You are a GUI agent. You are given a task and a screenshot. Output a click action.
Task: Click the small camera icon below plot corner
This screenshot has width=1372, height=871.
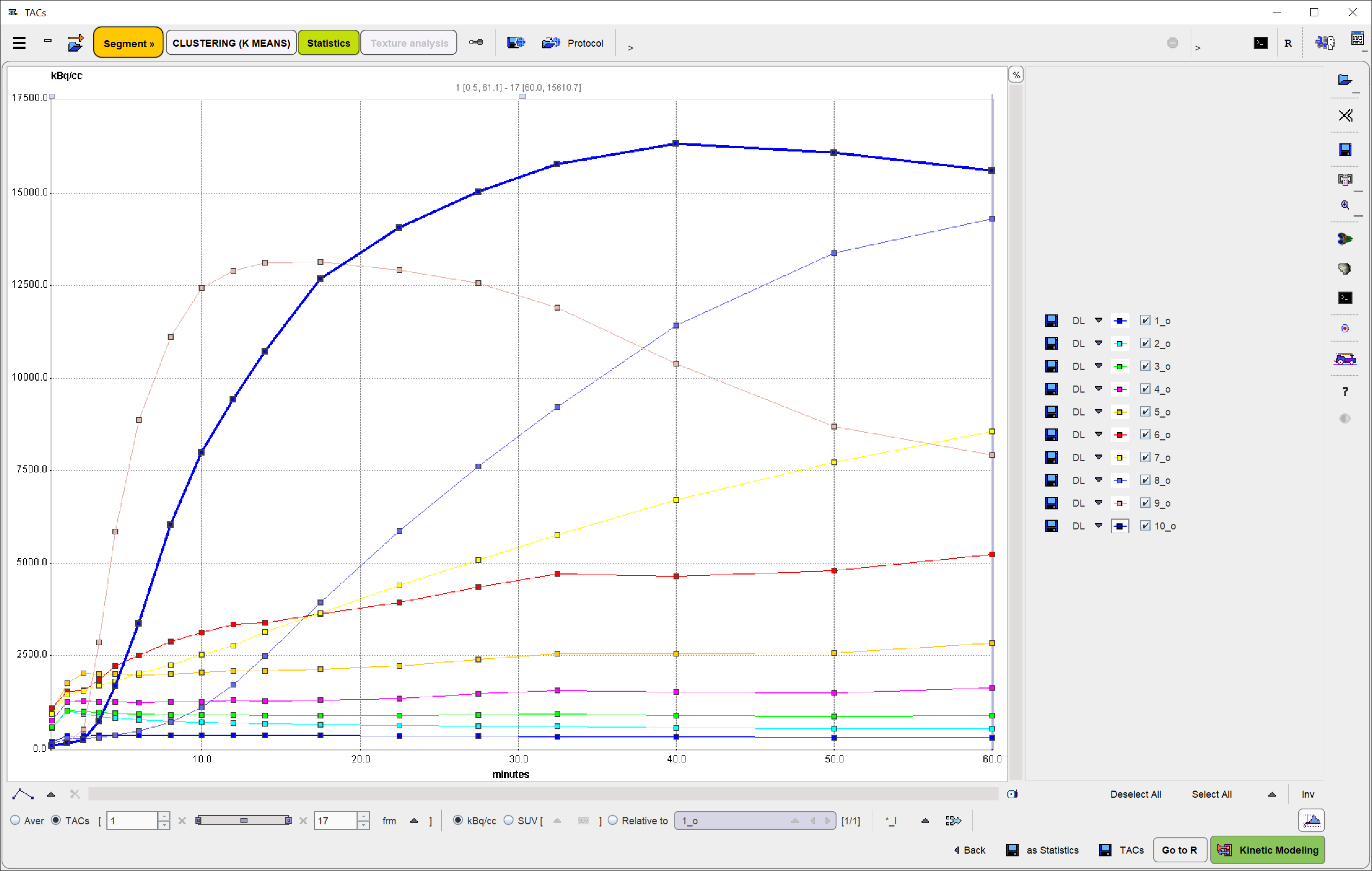1013,793
